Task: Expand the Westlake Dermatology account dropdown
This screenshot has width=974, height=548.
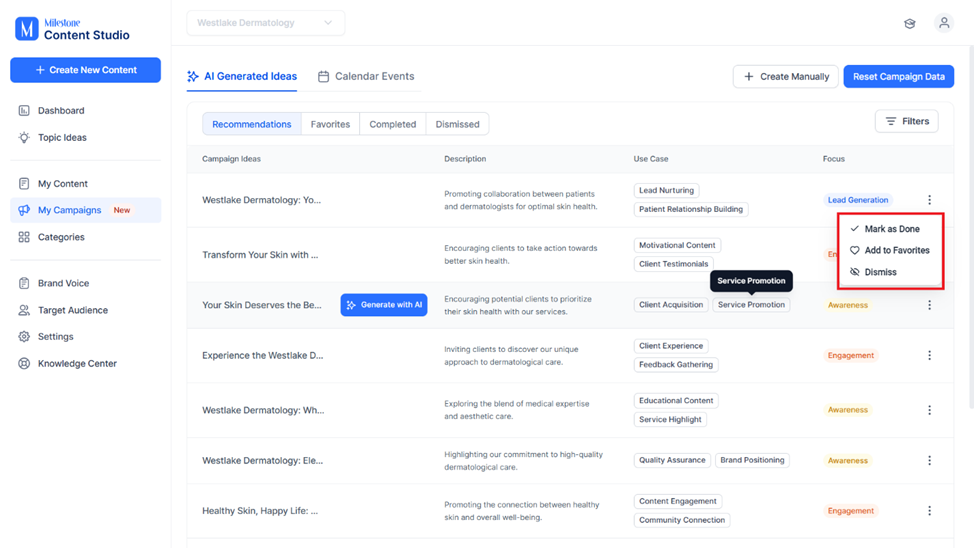Action: 265,23
